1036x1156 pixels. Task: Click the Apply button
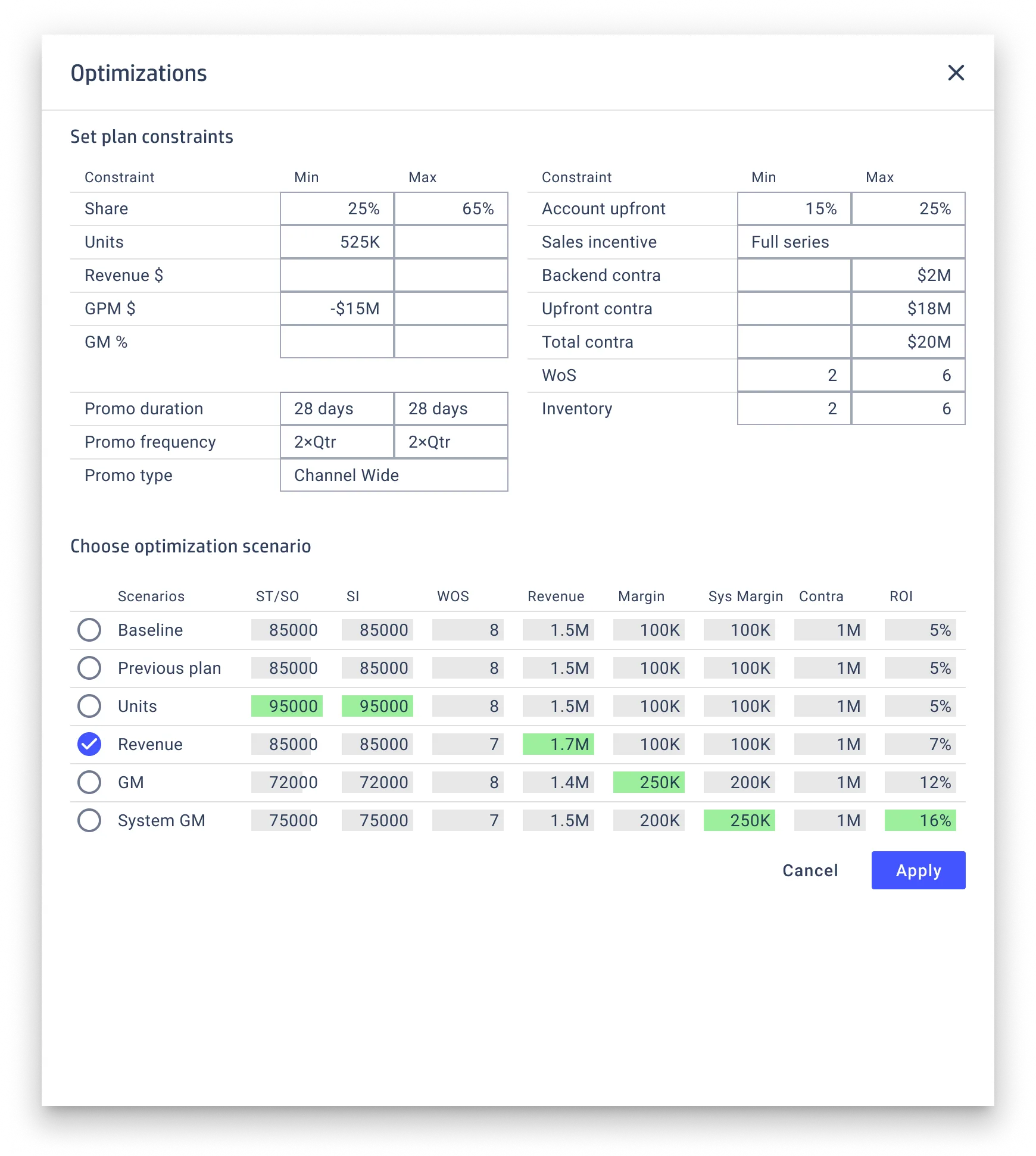(918, 870)
